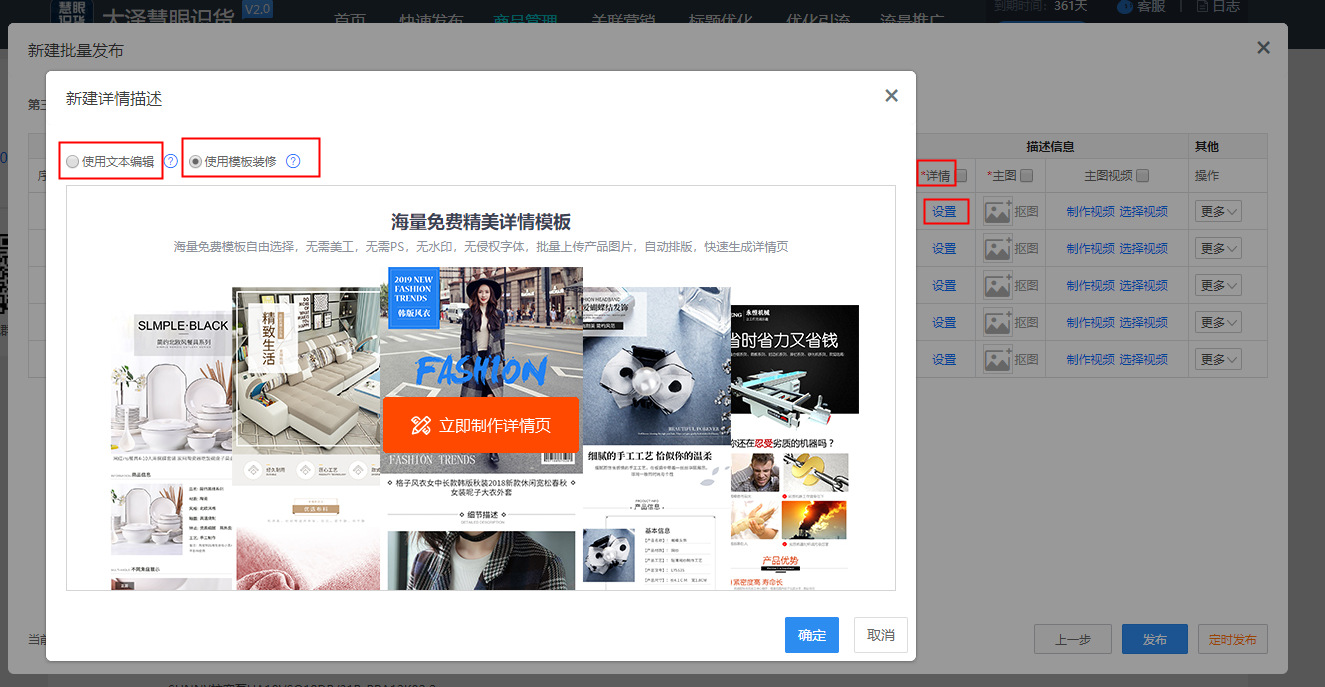Click 制作视频 in the fourth row
Screen dimensions: 1325x687
[x=1090, y=323]
